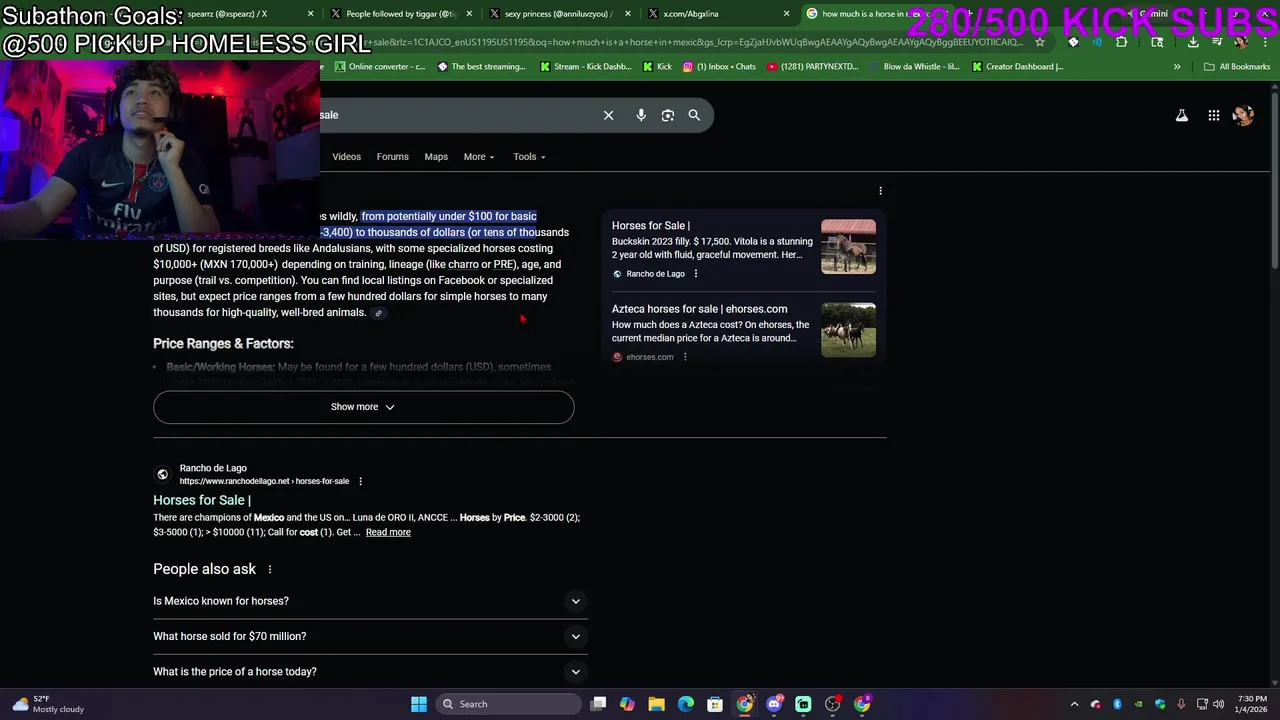
Task: Open Search Labs flask icon
Action: point(1182,115)
